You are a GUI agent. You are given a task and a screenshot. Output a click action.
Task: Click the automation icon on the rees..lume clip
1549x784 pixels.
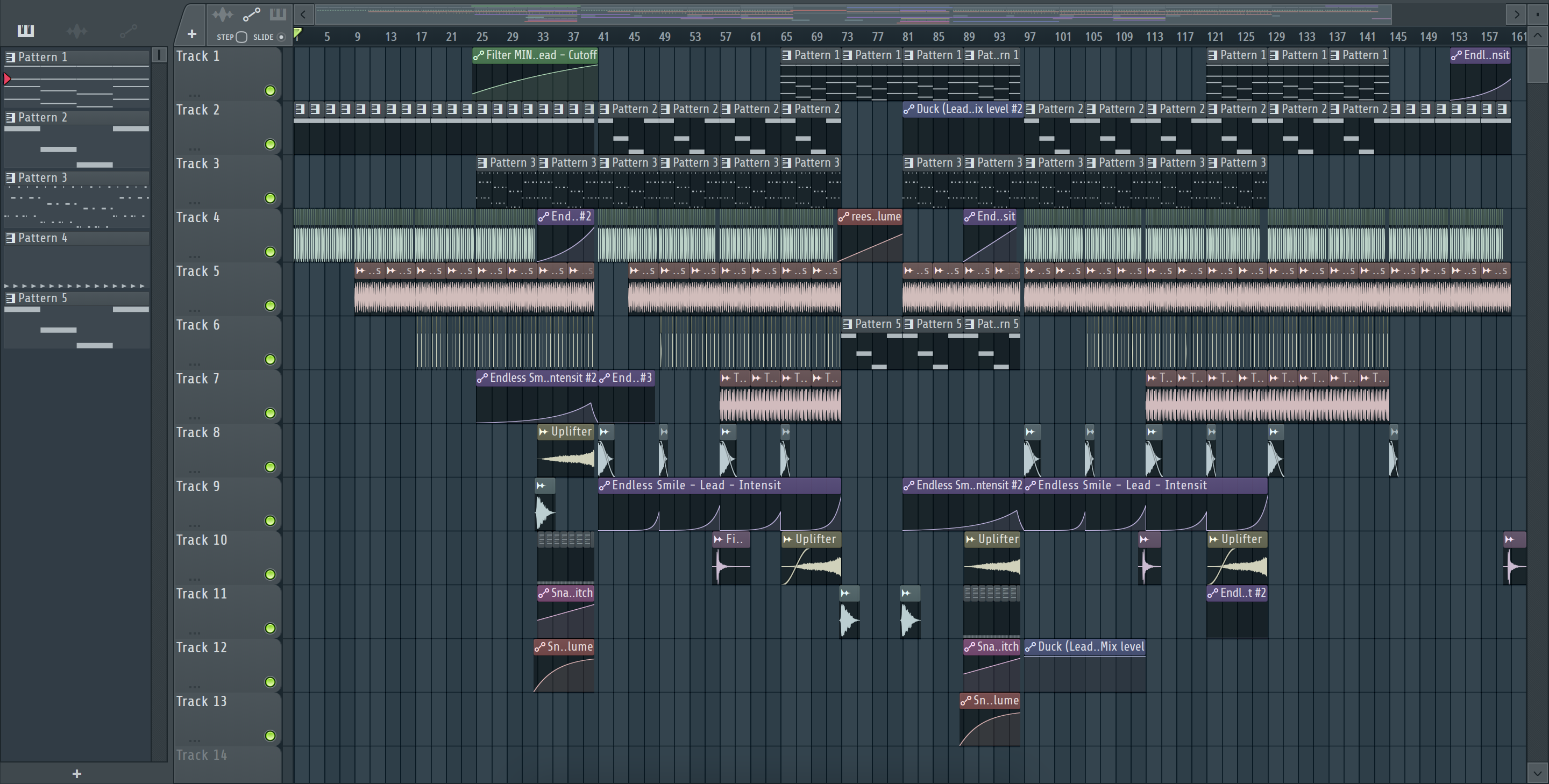coord(844,217)
